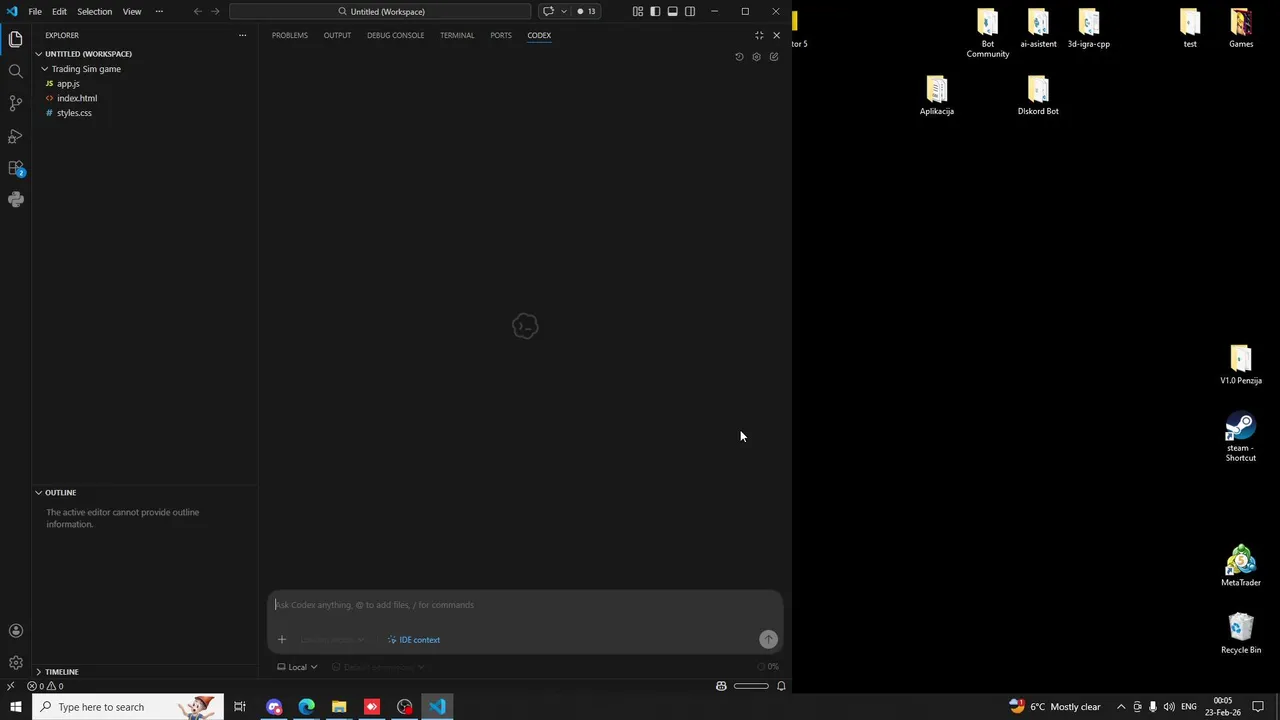The height and width of the screenshot is (720, 1280).
Task: Open the View menu
Action: click(132, 11)
